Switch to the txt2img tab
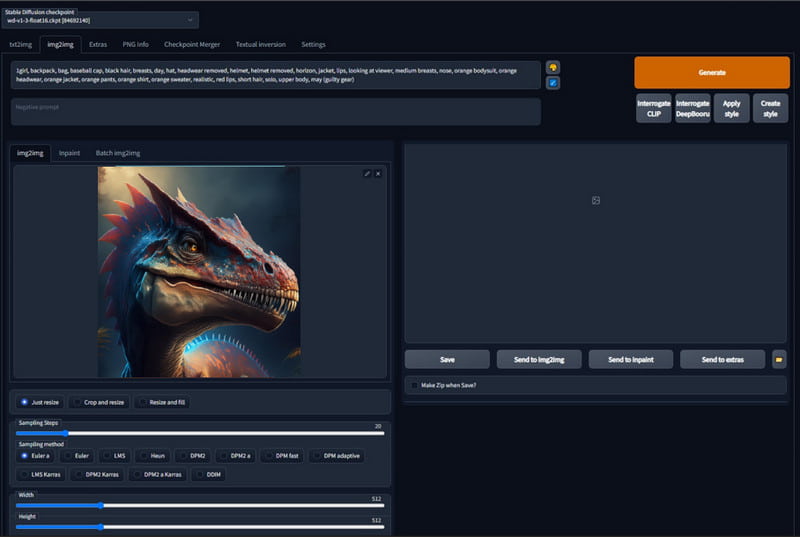Viewport: 800px width, 537px height. point(20,45)
